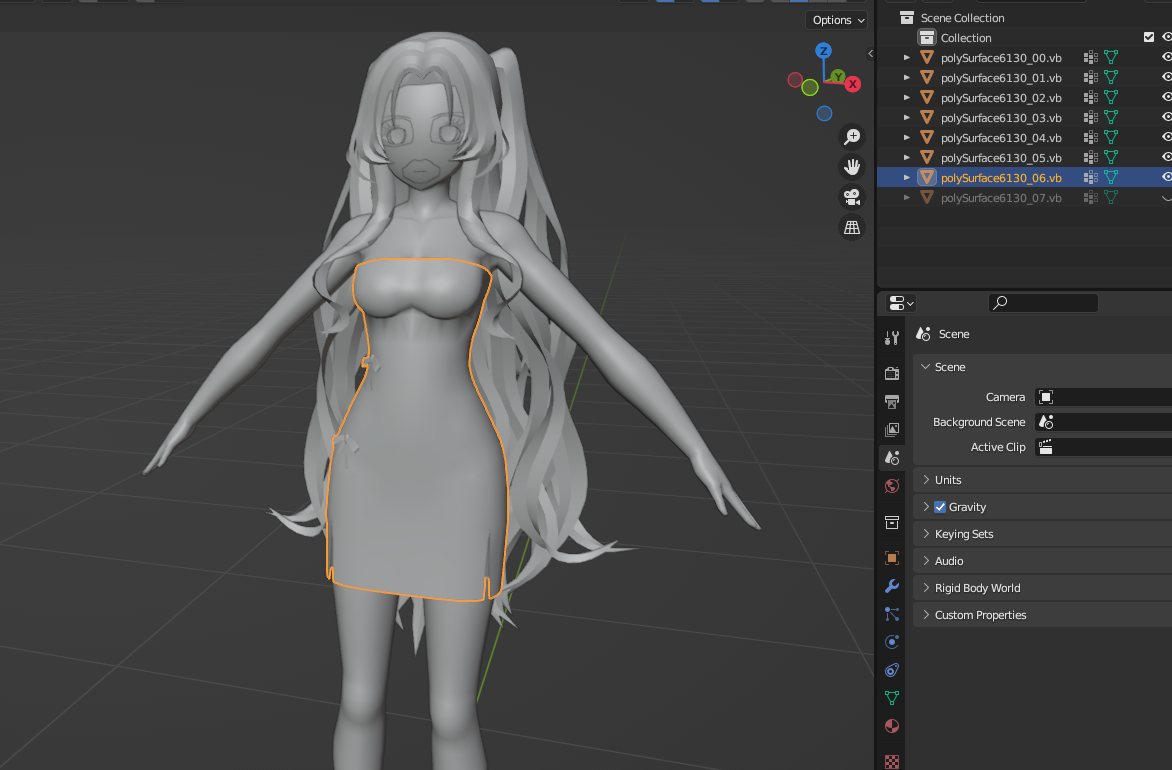Open the View Layer properties tab
This screenshot has width=1172, height=770.
click(892, 429)
